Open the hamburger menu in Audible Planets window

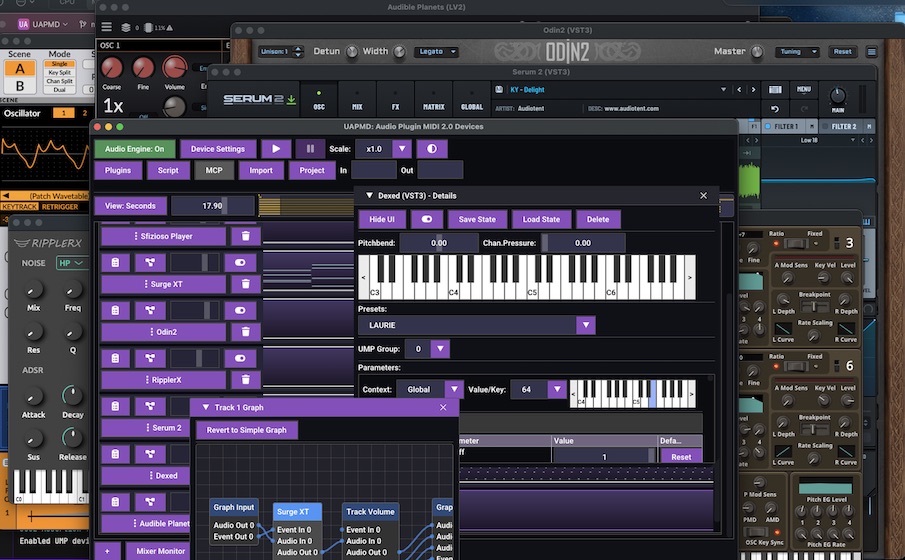(x=107, y=27)
